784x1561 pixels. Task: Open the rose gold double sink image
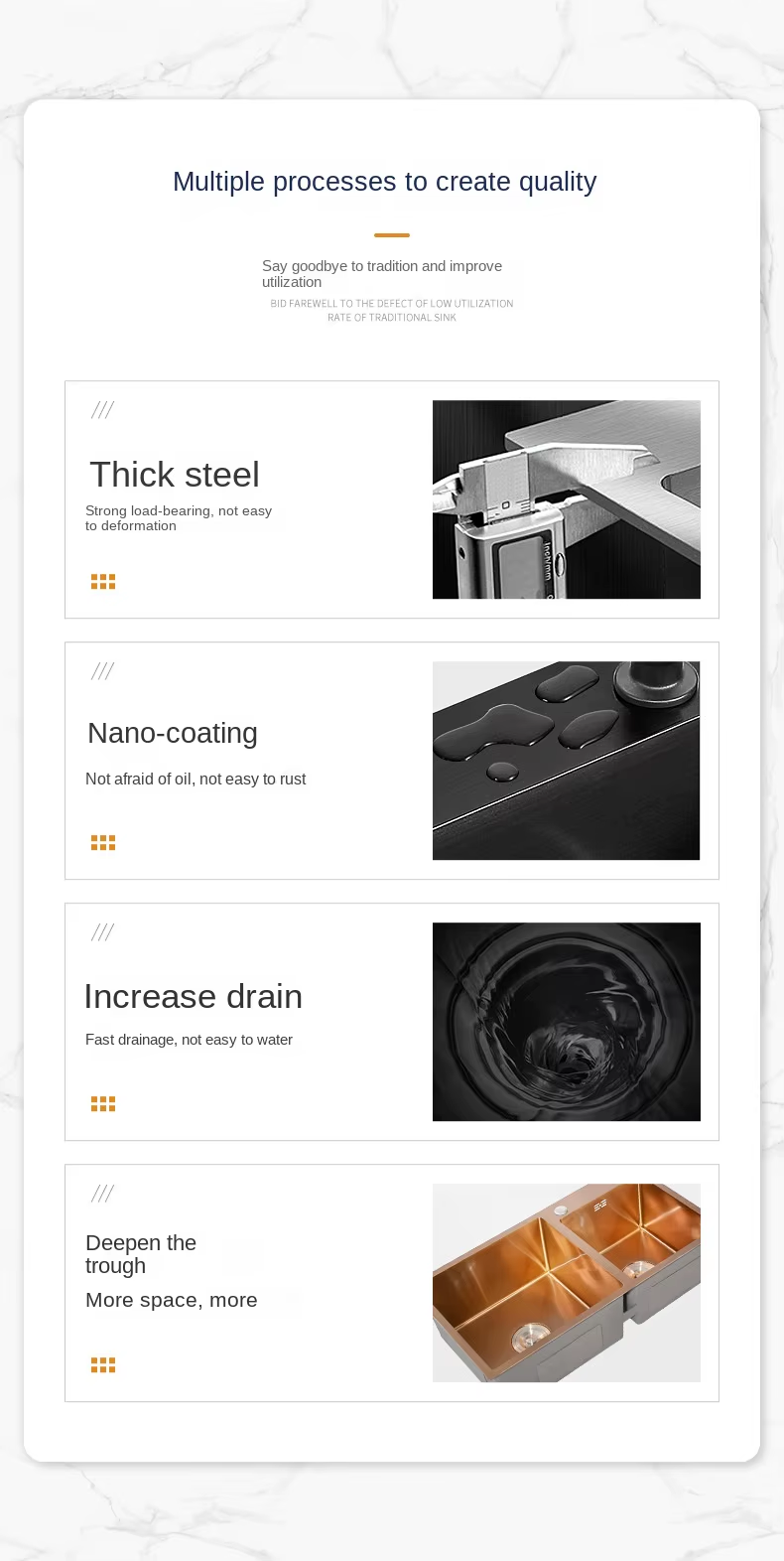(566, 1283)
